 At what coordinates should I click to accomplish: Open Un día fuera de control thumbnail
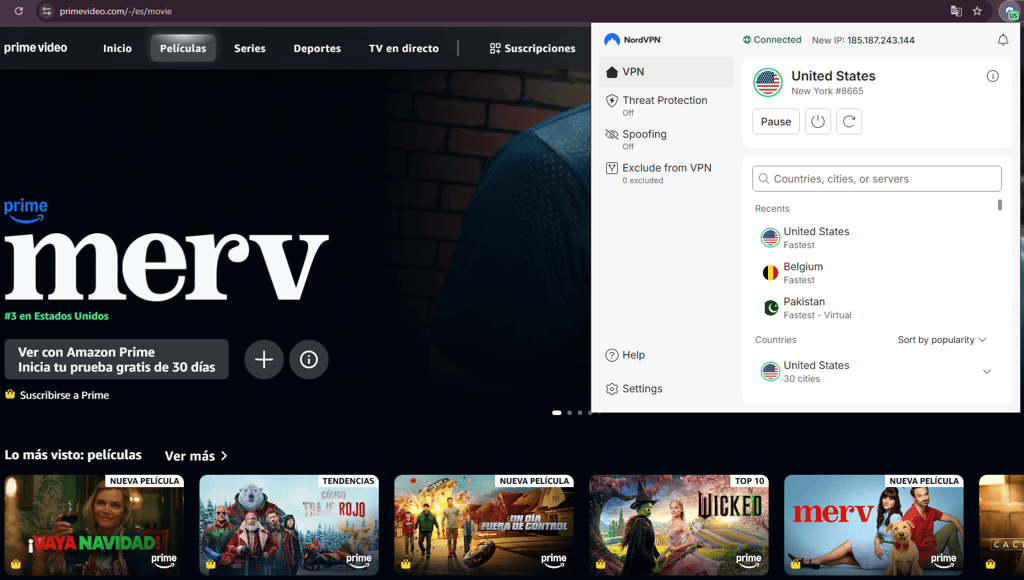(x=484, y=525)
